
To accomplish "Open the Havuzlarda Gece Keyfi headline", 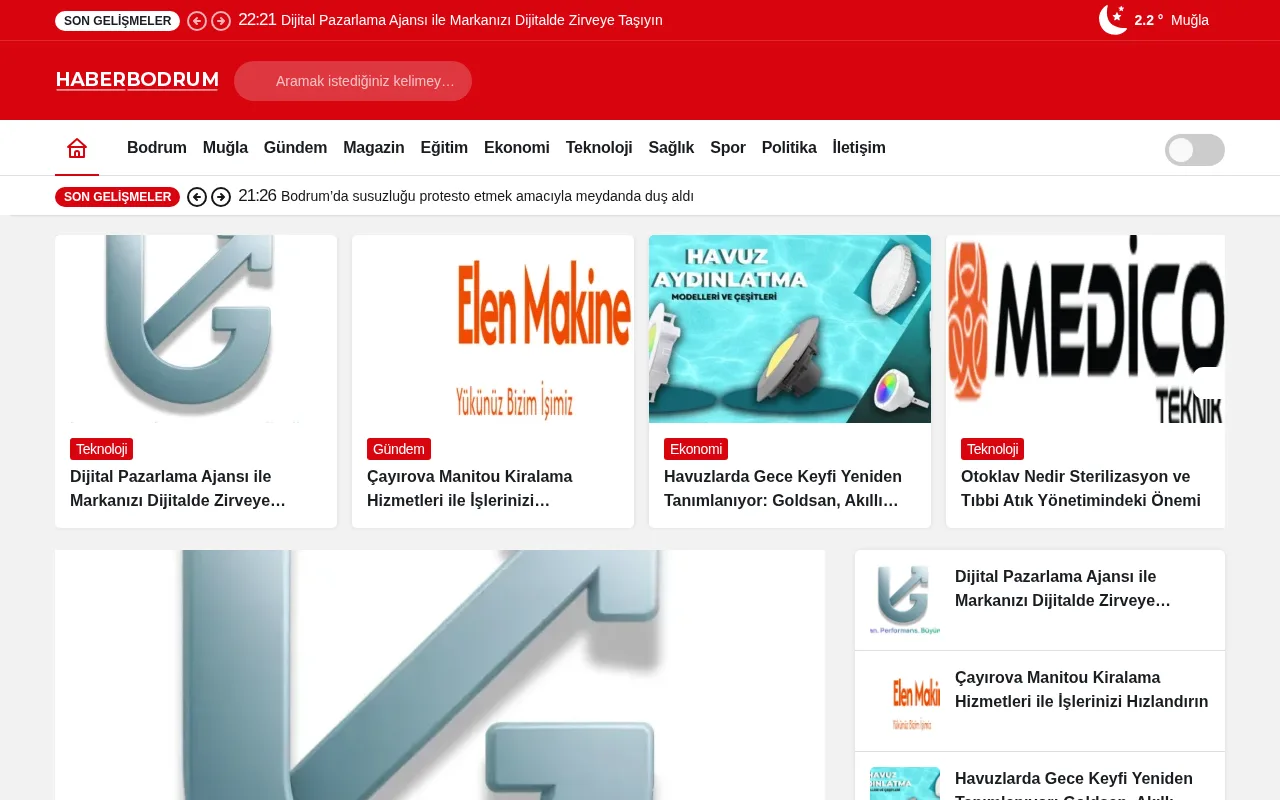I will 783,489.
